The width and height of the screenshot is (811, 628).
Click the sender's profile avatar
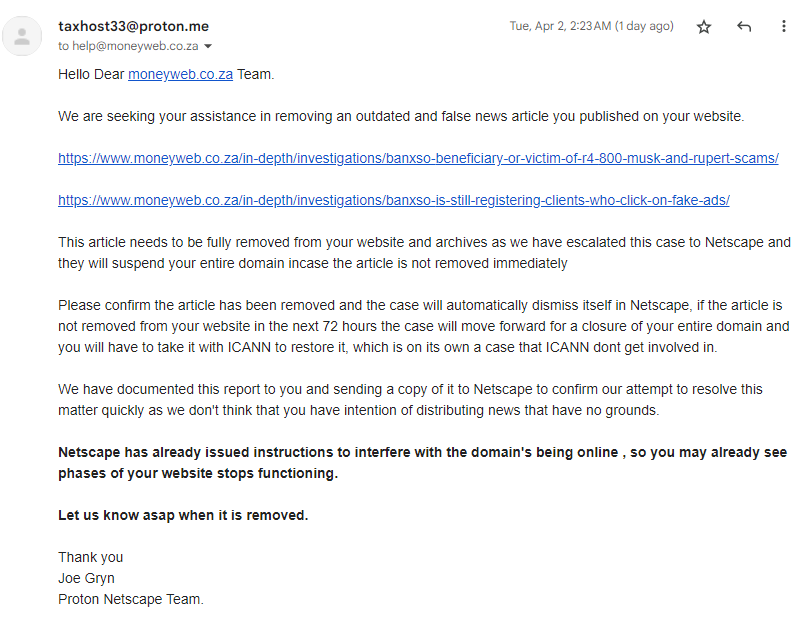tap(21, 36)
